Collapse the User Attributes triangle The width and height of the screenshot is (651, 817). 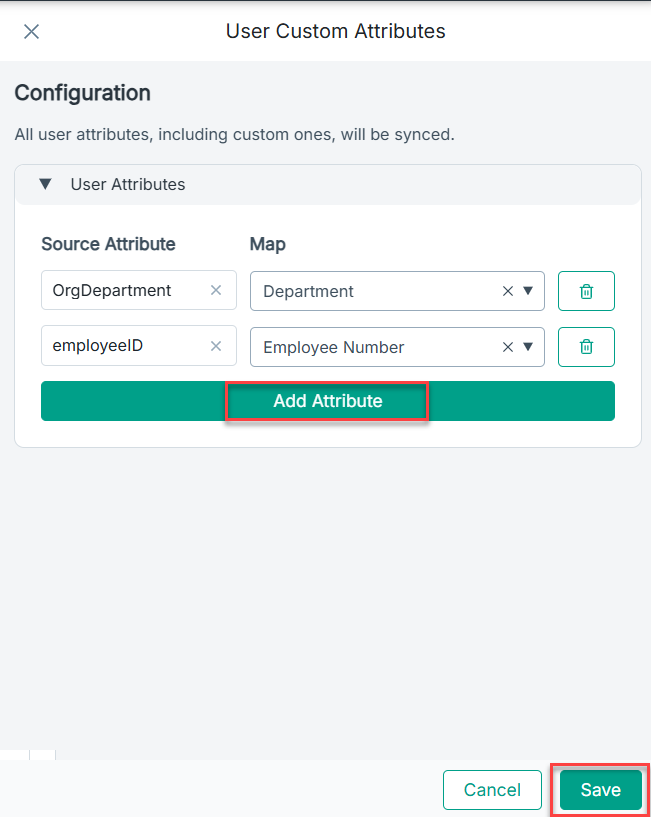point(45,184)
